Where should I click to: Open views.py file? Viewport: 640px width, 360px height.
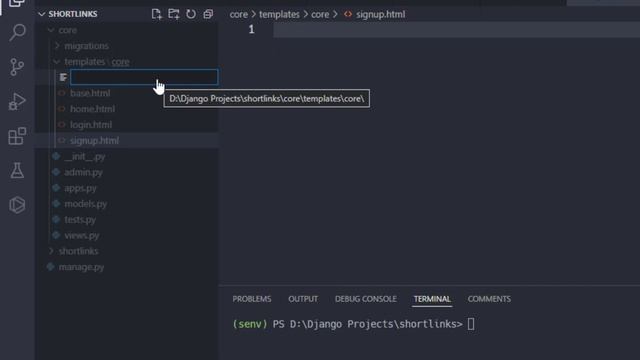pos(82,236)
